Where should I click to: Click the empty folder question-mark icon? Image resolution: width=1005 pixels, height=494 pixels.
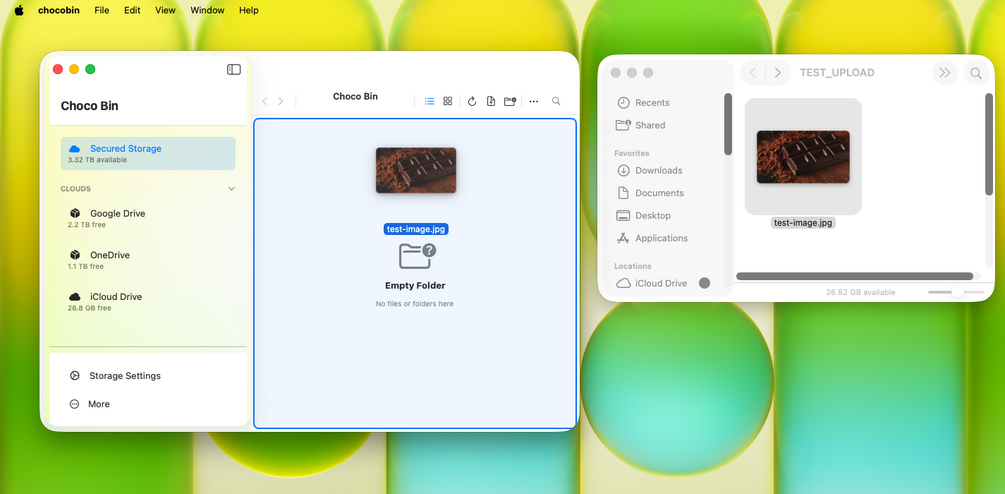[x=417, y=256]
